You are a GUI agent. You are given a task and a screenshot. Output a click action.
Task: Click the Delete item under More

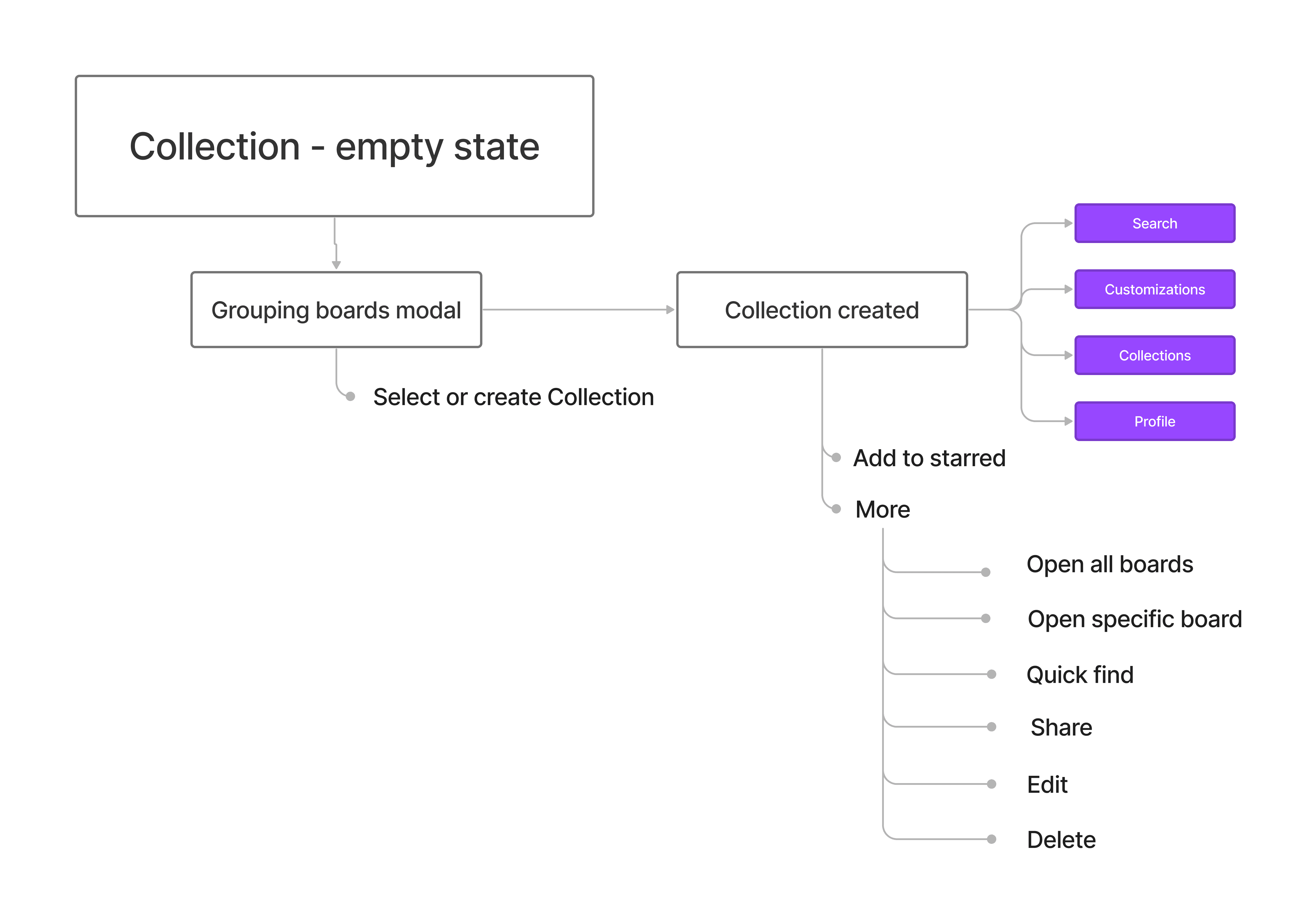pyautogui.click(x=1061, y=839)
